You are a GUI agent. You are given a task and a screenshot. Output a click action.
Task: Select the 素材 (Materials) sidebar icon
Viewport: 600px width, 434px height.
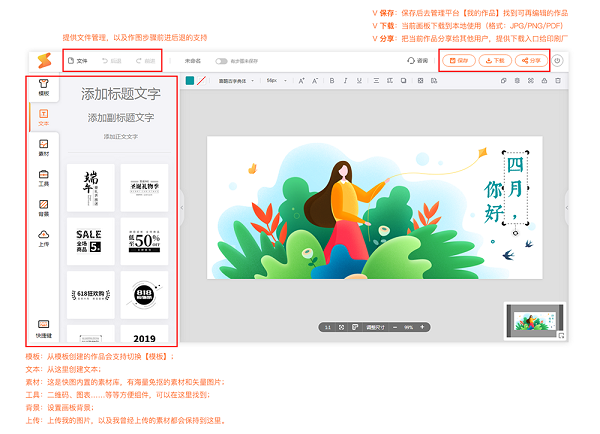[x=43, y=148]
